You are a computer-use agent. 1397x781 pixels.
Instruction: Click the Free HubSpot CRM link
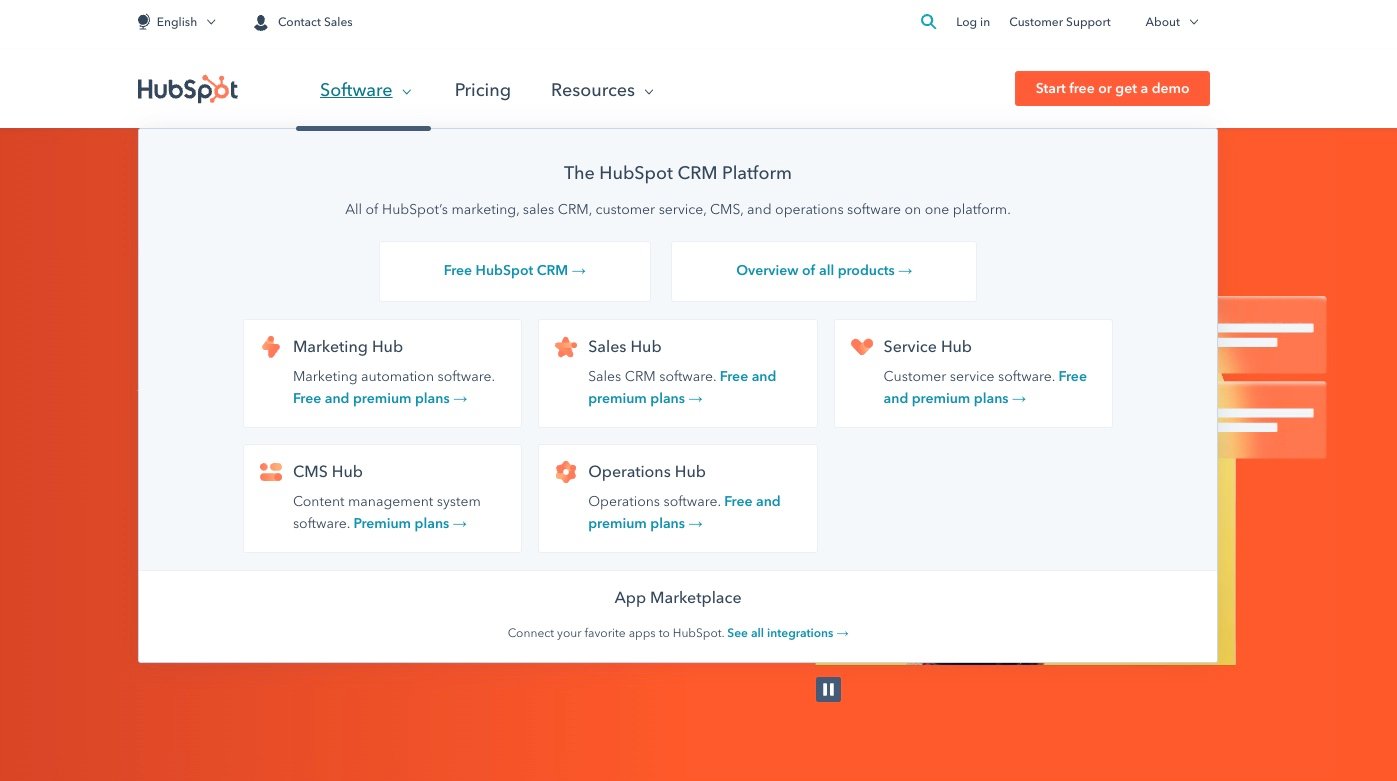pos(514,270)
